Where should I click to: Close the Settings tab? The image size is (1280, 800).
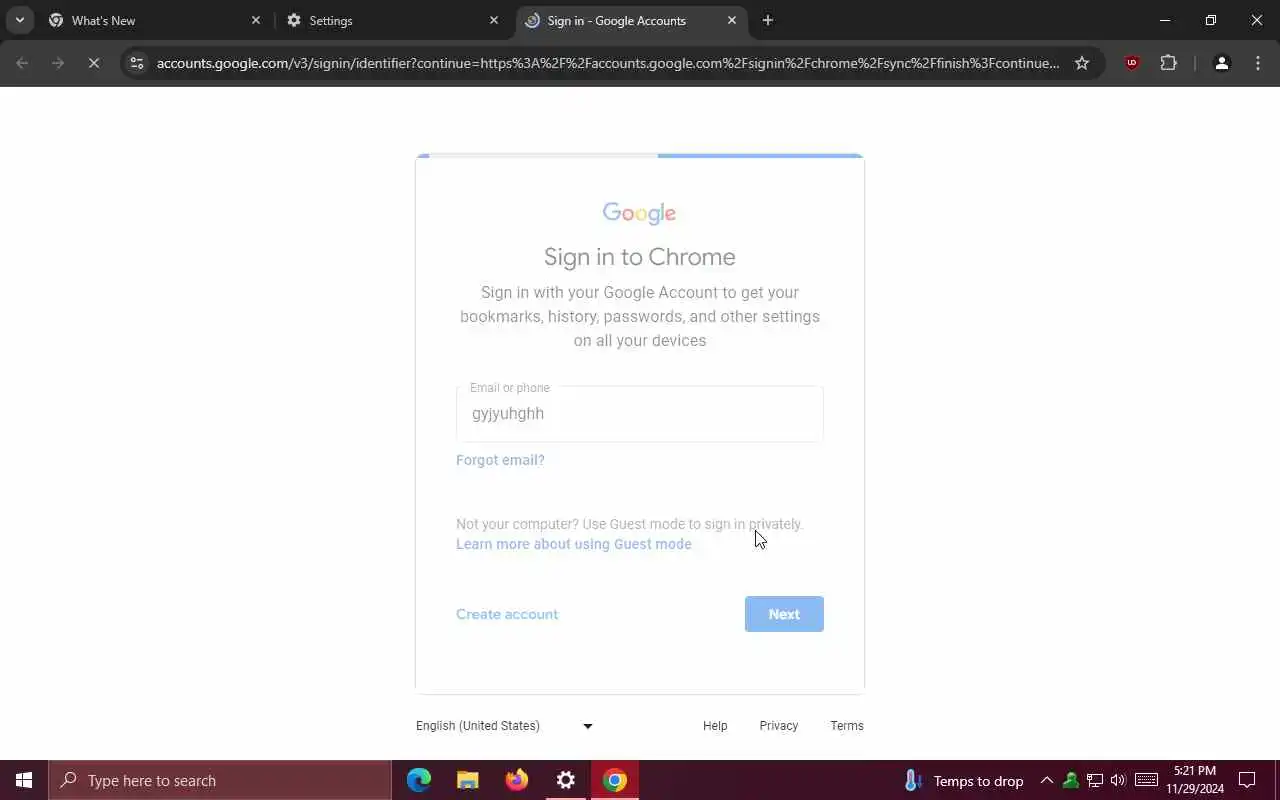[x=493, y=20]
